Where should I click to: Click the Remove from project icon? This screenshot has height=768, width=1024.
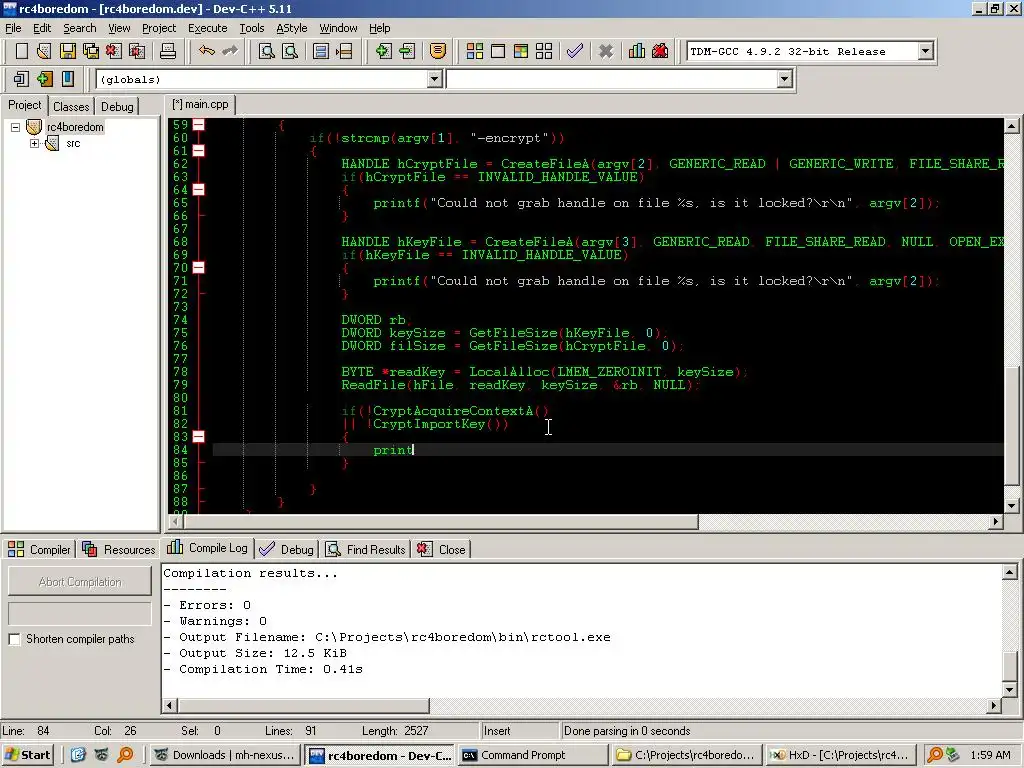coord(407,51)
